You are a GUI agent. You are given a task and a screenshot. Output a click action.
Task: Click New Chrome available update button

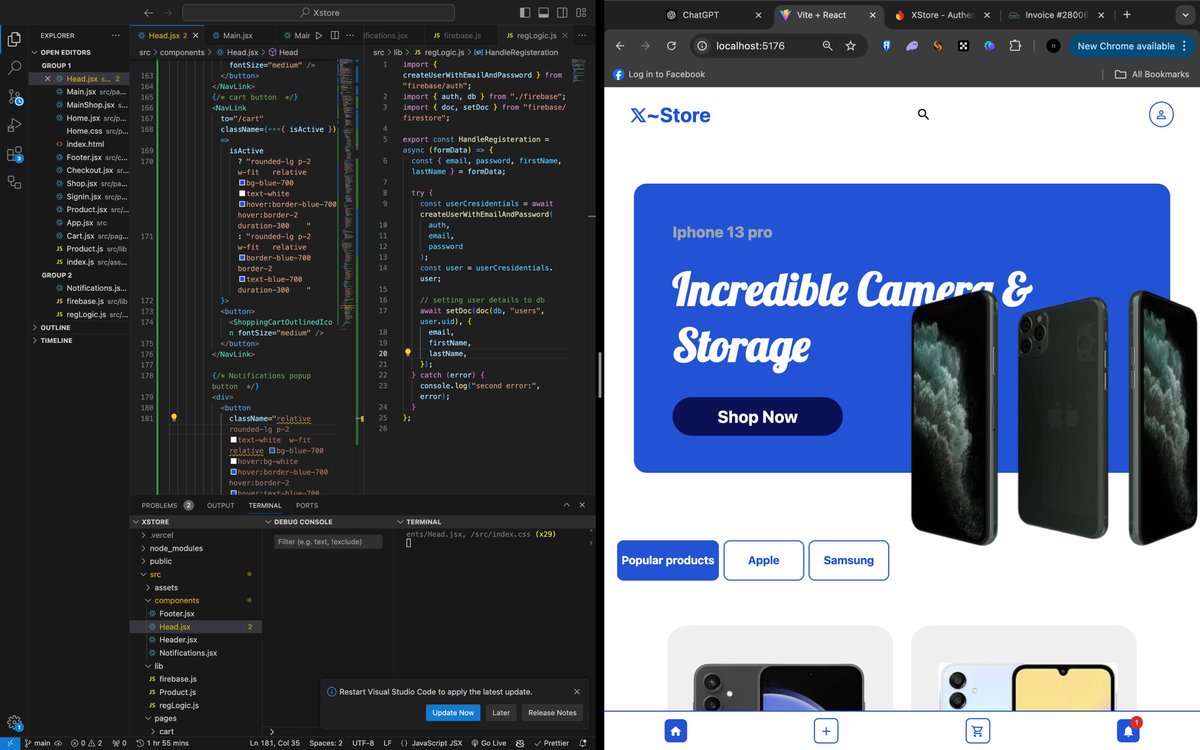coord(1130,46)
